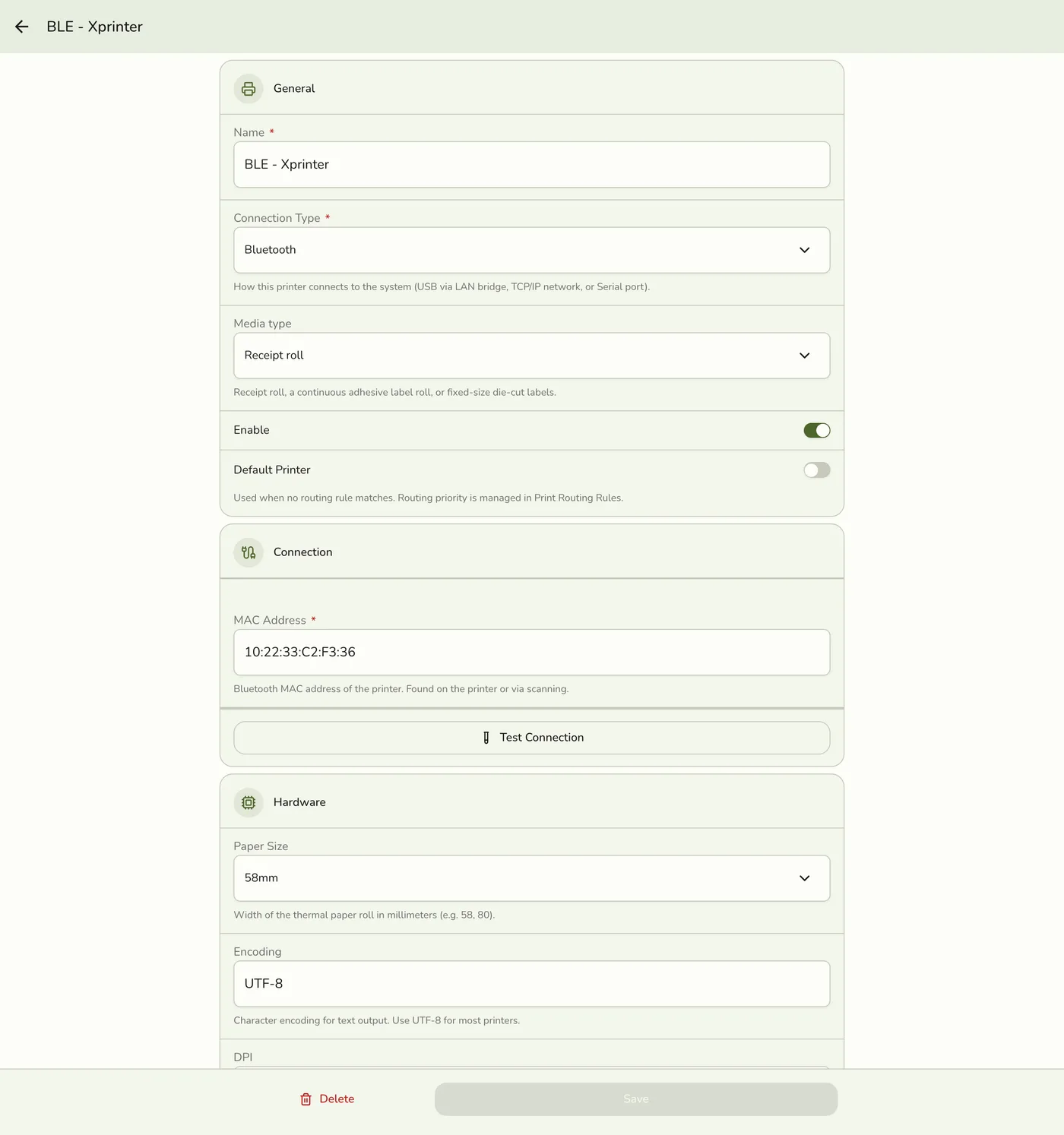Open the Paper Size dropdown showing 58mm
Image resolution: width=1064 pixels, height=1135 pixels.
click(532, 878)
